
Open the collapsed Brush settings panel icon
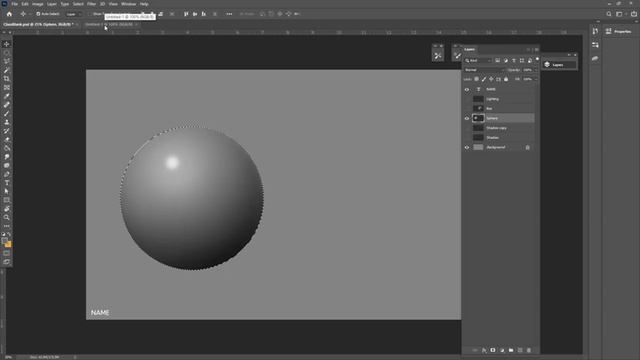[x=458, y=56]
